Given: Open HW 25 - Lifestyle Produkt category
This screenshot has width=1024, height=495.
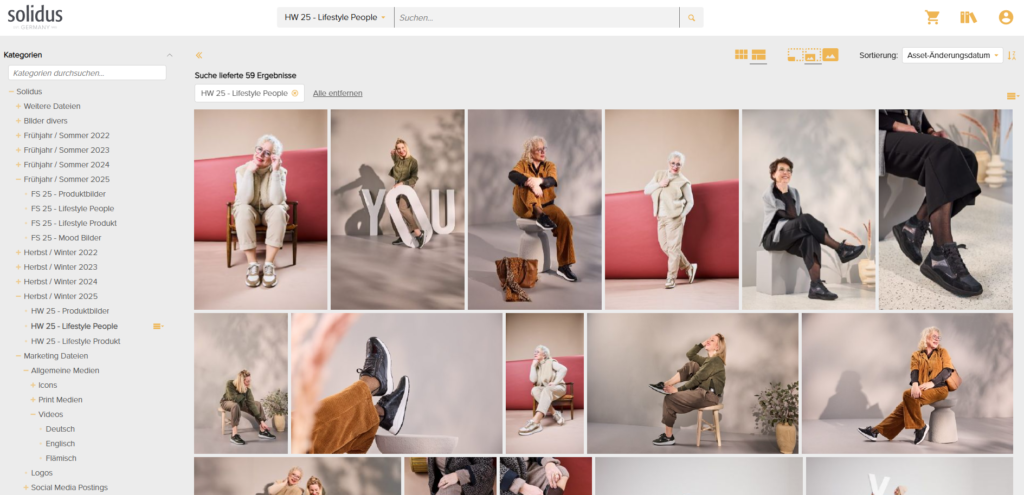Looking at the screenshot, I should (x=75, y=341).
